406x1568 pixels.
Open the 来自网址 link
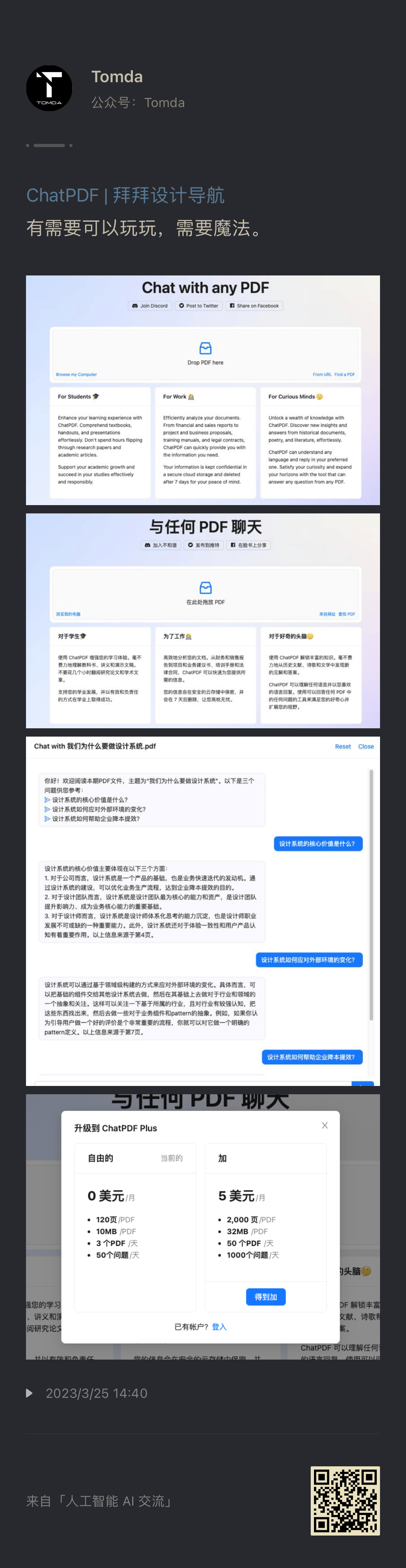327,614
